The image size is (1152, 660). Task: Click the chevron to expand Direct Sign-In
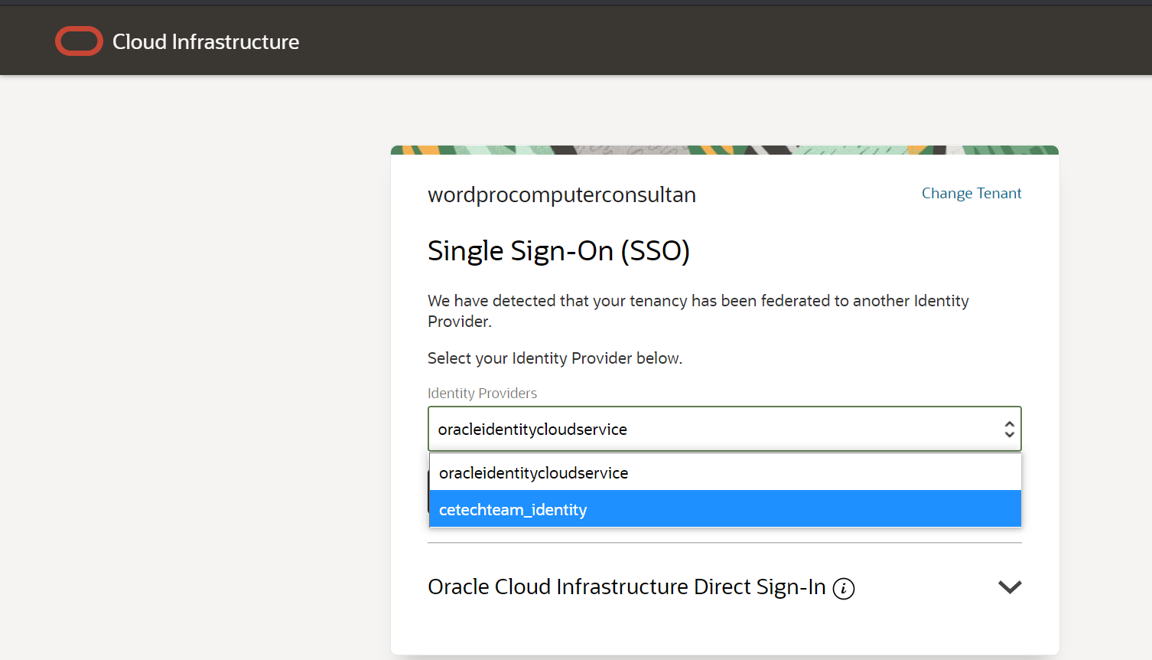1009,587
